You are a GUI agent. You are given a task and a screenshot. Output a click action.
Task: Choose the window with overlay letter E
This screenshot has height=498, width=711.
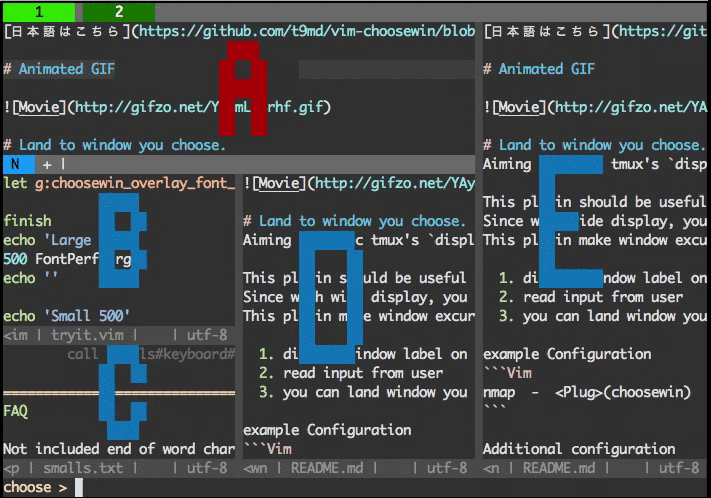click(x=570, y=221)
